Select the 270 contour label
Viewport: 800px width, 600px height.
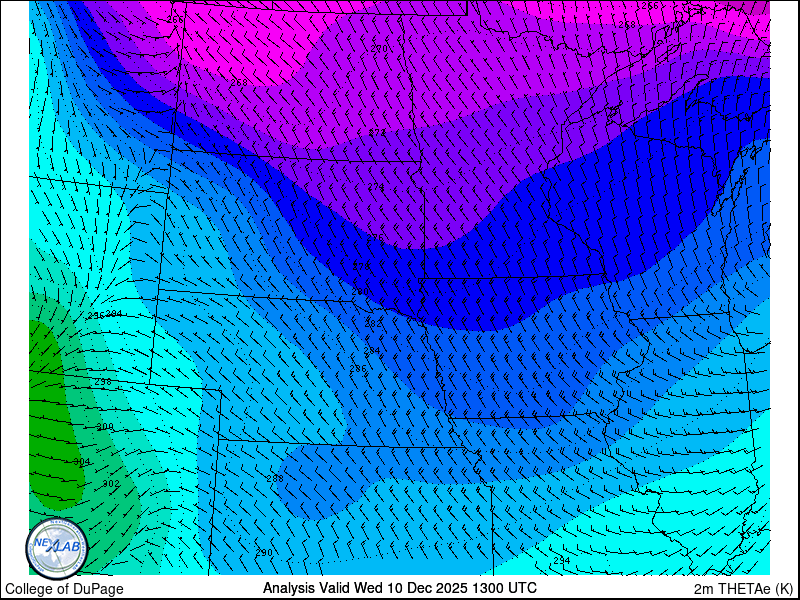(379, 48)
